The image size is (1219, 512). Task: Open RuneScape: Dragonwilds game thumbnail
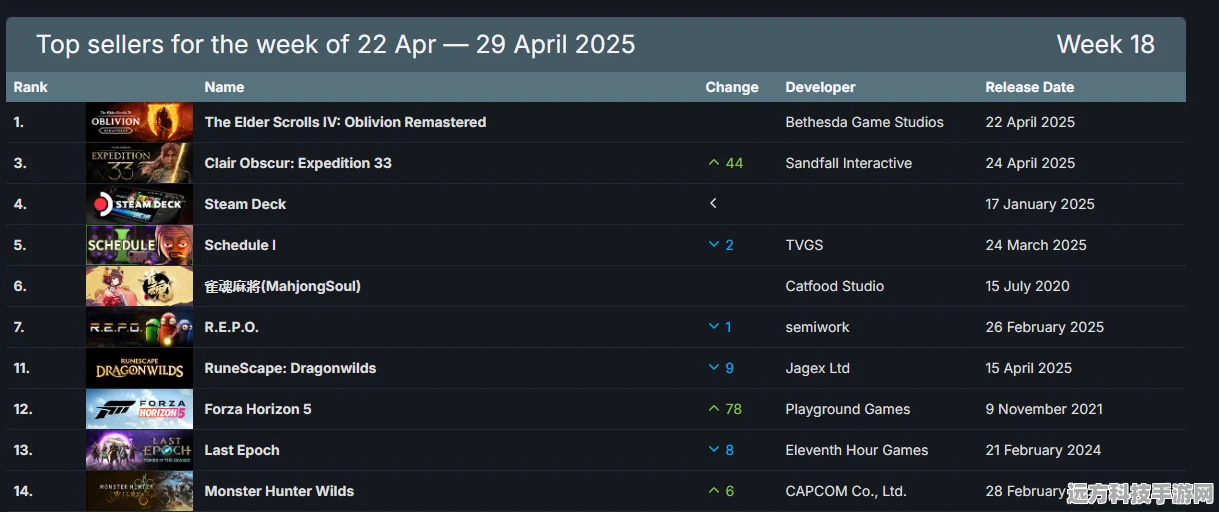point(139,368)
